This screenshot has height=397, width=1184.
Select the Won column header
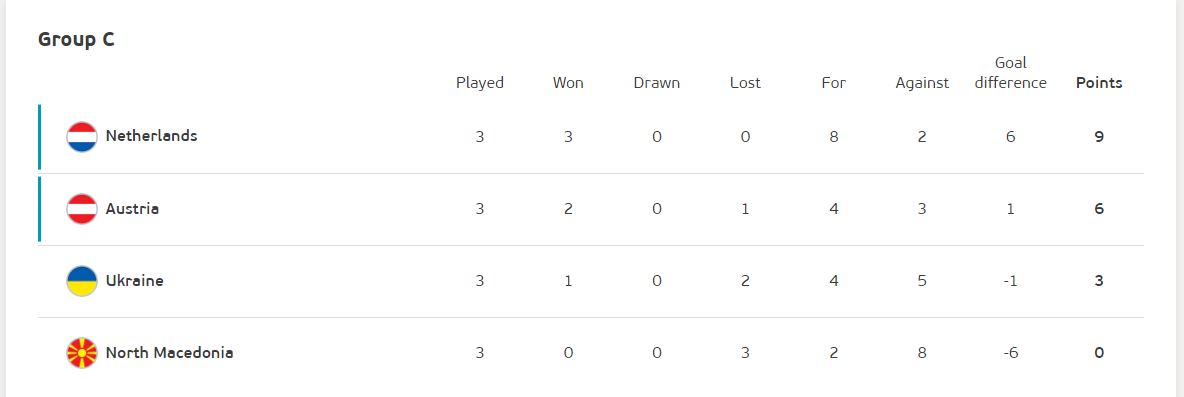click(x=568, y=83)
